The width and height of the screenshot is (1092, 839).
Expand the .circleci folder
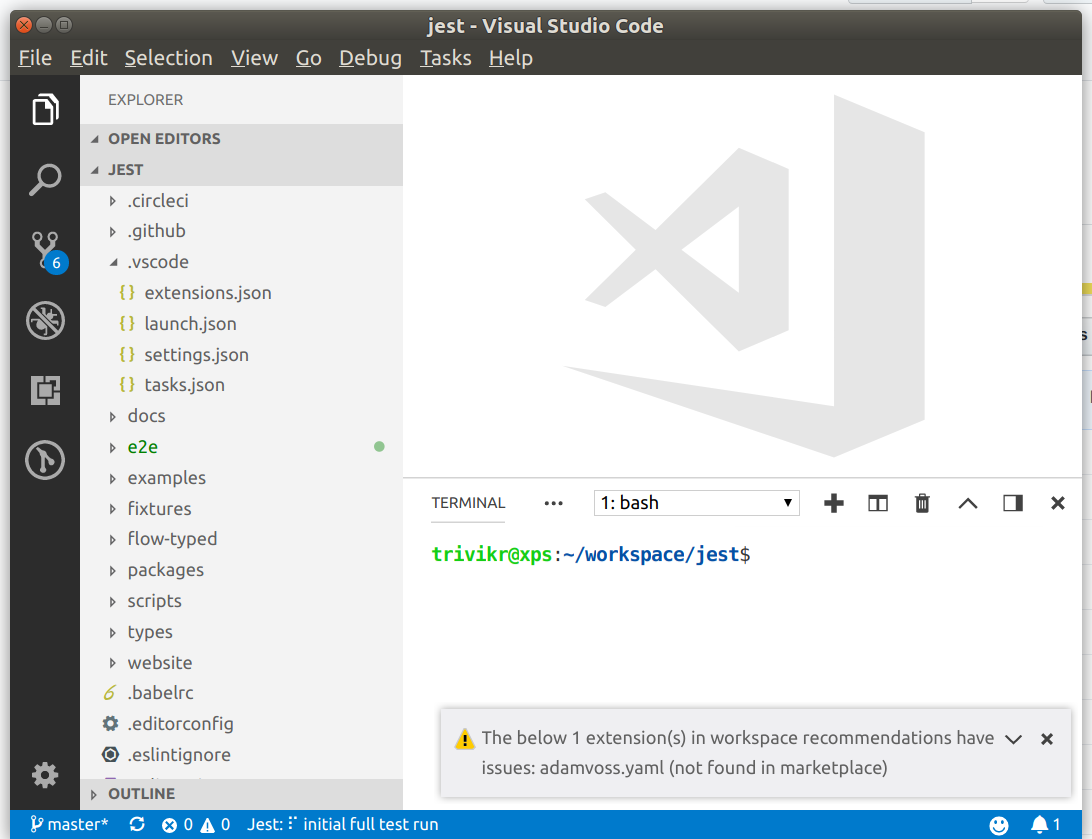click(241, 201)
